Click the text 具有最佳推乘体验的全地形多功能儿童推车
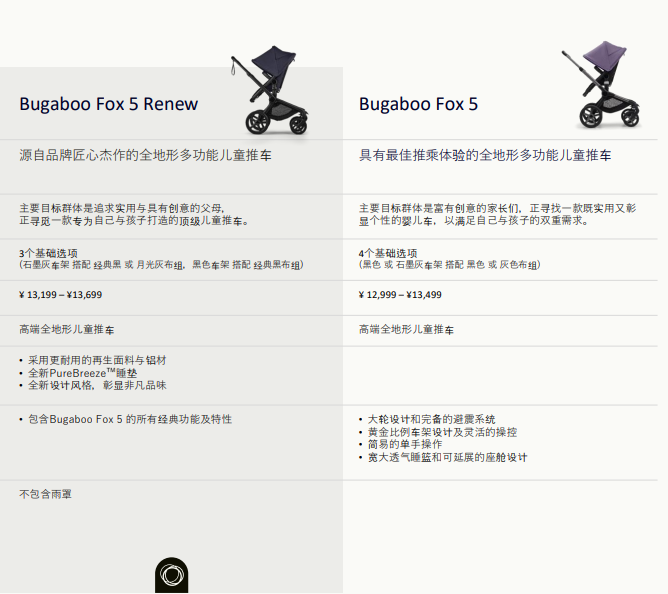 click(485, 155)
